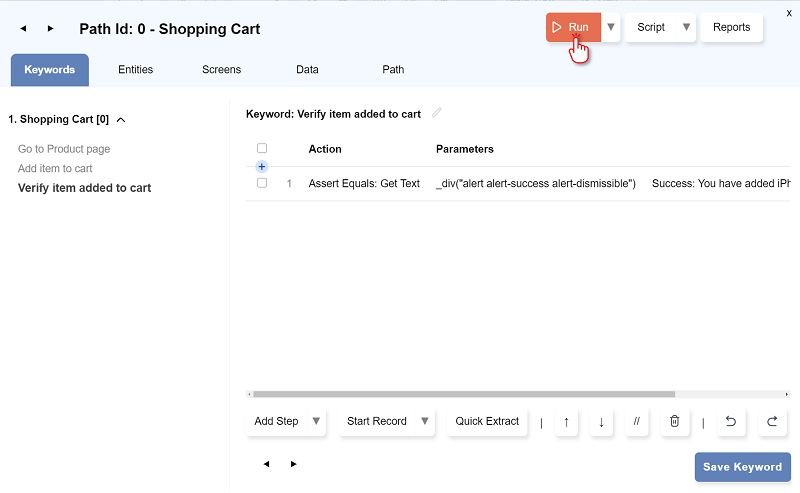Delete step with the trash icon
Screen dimensions: 800x493
pyautogui.click(x=674, y=422)
